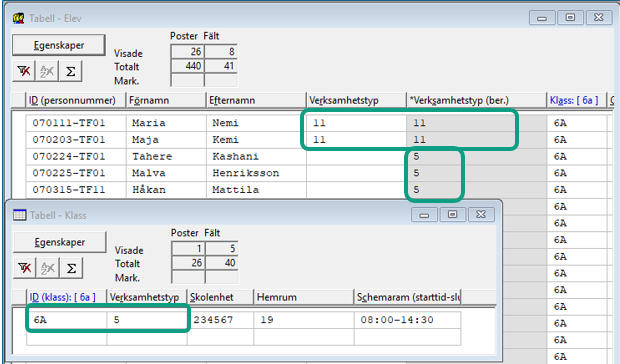Click the surname Kashani
Viewport: 620px width, 364px height.
click(236, 157)
